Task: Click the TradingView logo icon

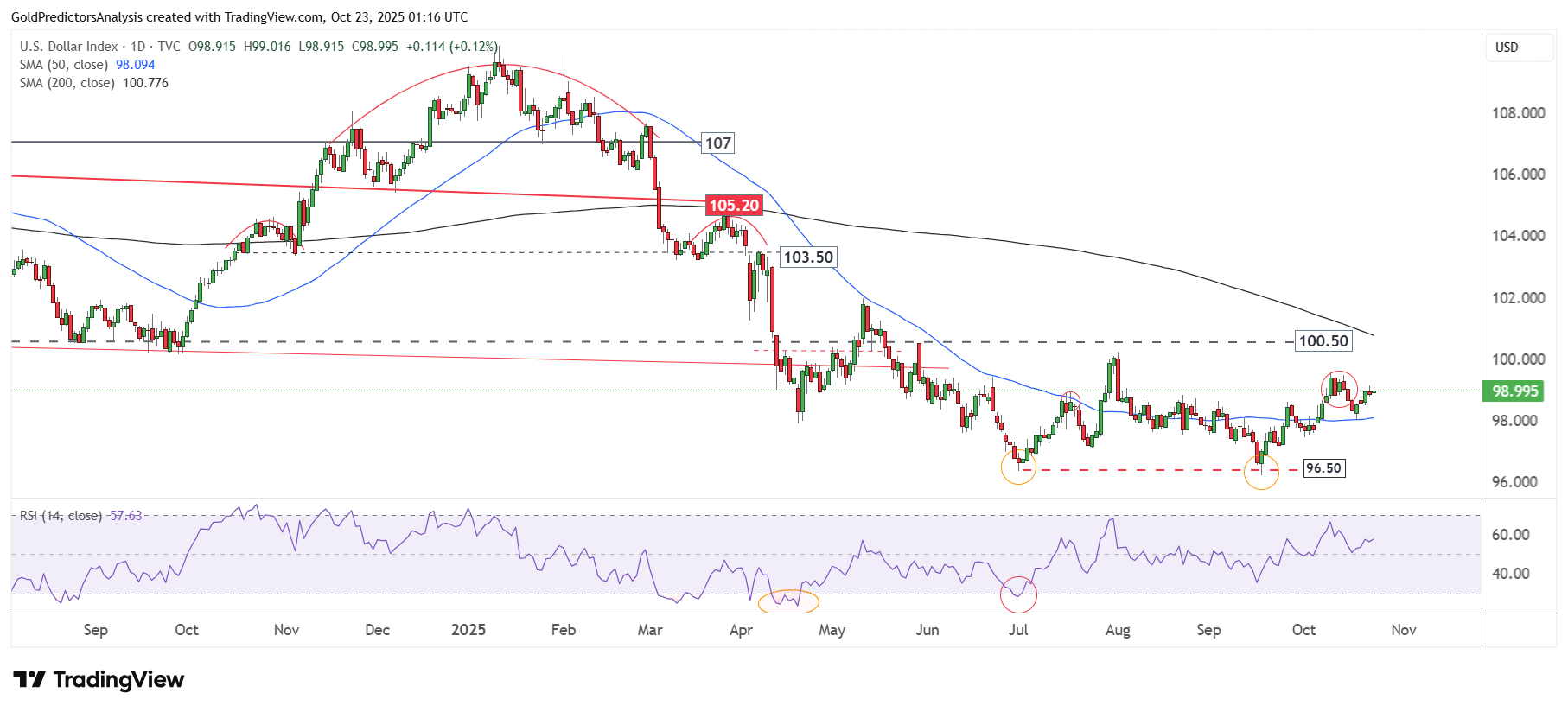Action: coord(29,680)
